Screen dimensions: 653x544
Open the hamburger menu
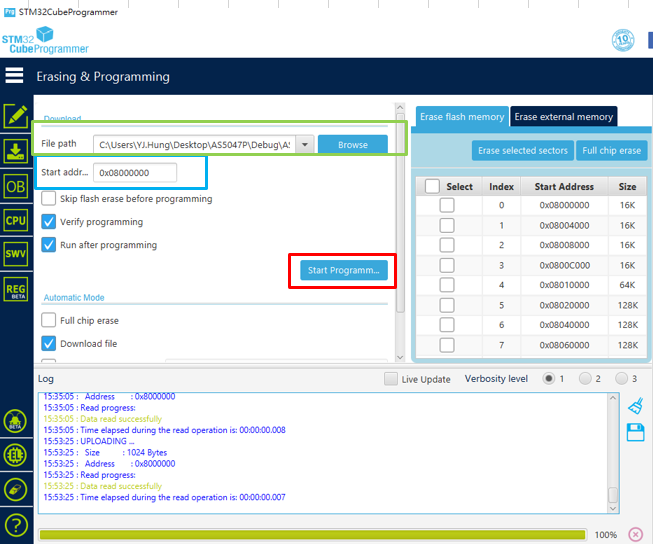[14, 75]
